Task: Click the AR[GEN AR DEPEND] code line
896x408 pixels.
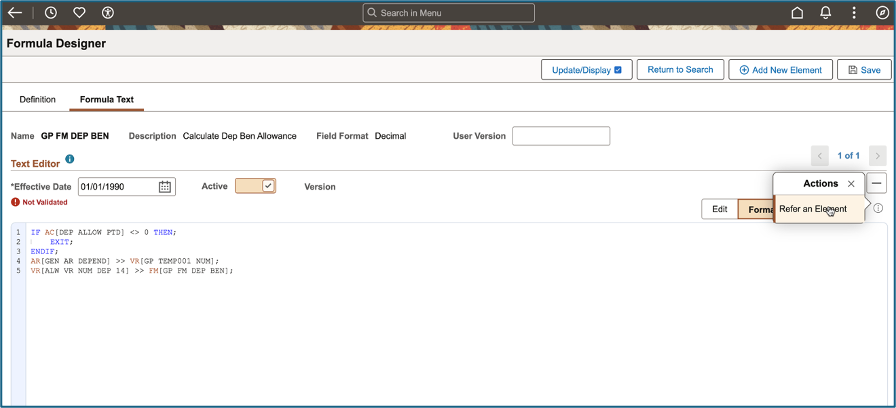Action: pyautogui.click(x=125, y=261)
